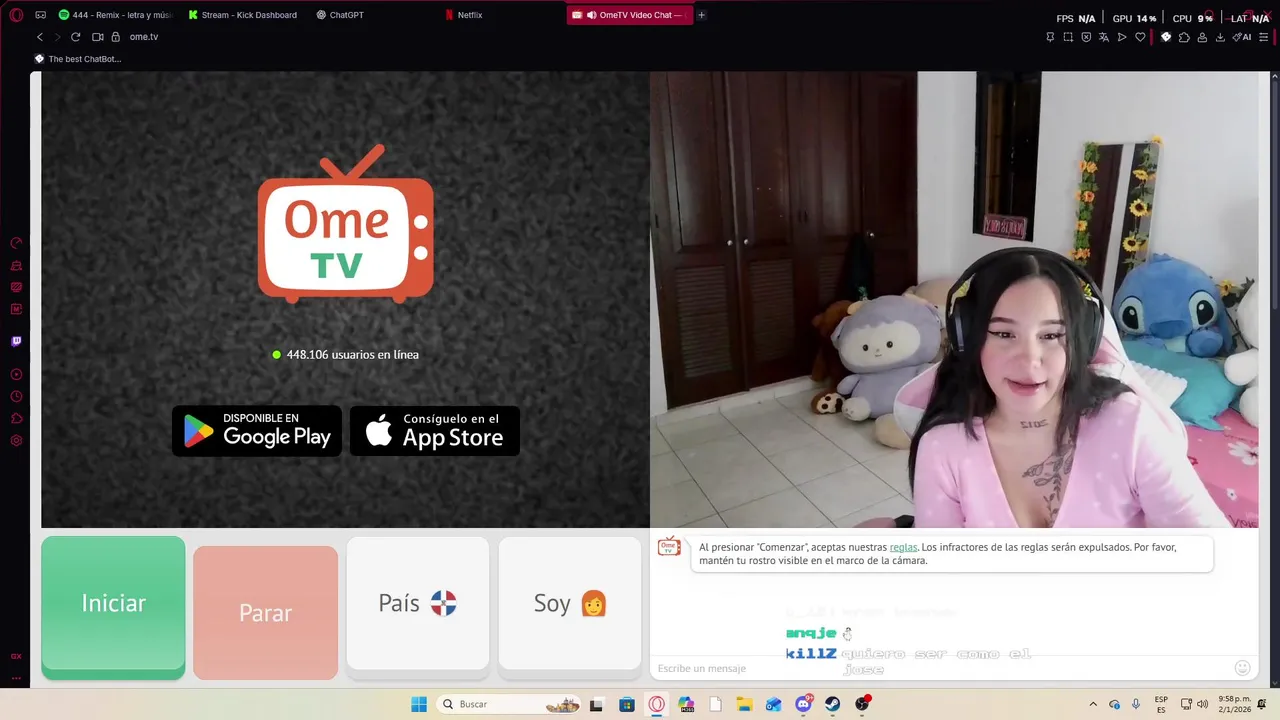This screenshot has width=1280, height=720.
Task: Click the taskbar volume speaker icon
Action: (x=1202, y=704)
